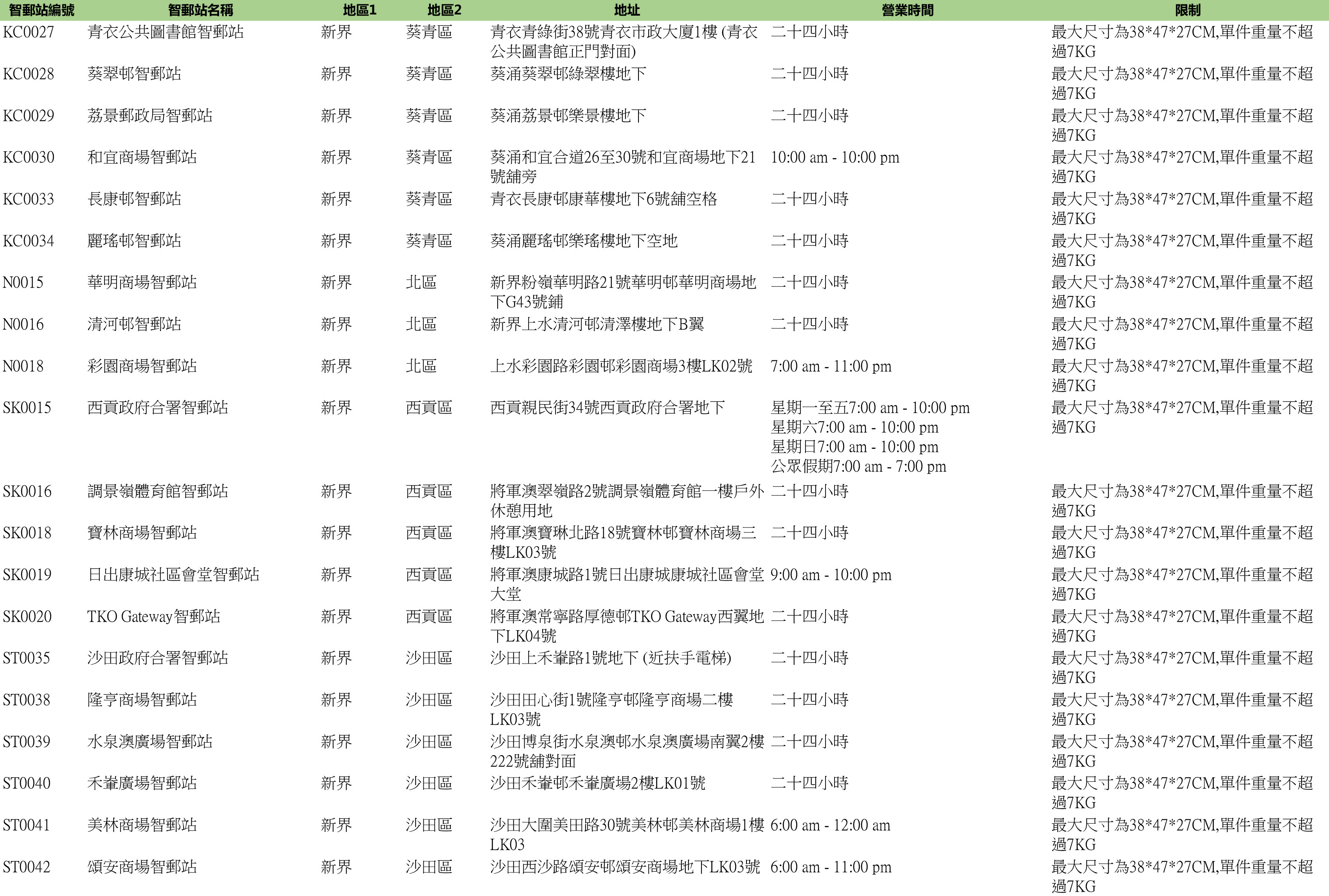Select station code N0016
Image resolution: width=1329 pixels, height=896 pixels.
click(x=23, y=324)
